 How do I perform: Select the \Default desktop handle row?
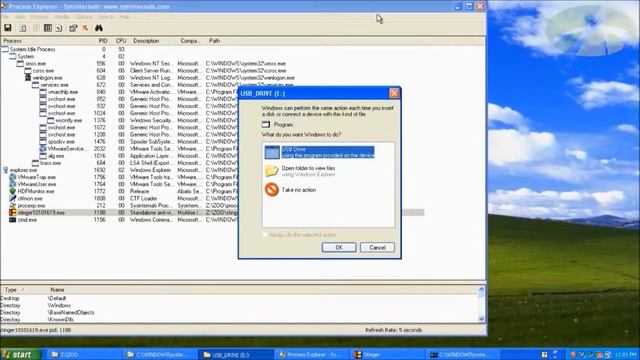click(239, 298)
